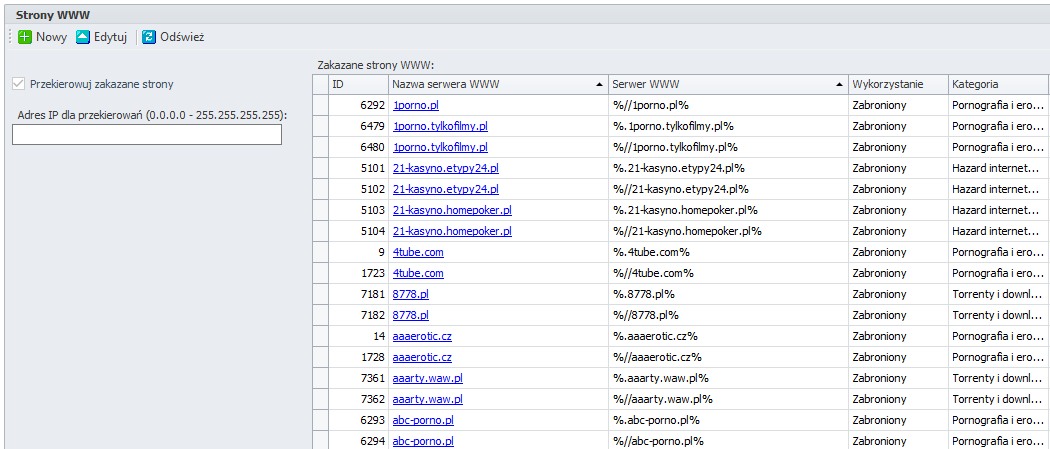Viewport: 1050px width, 449px height.
Task: Click the Odśwież refresh icon
Action: tap(149, 37)
